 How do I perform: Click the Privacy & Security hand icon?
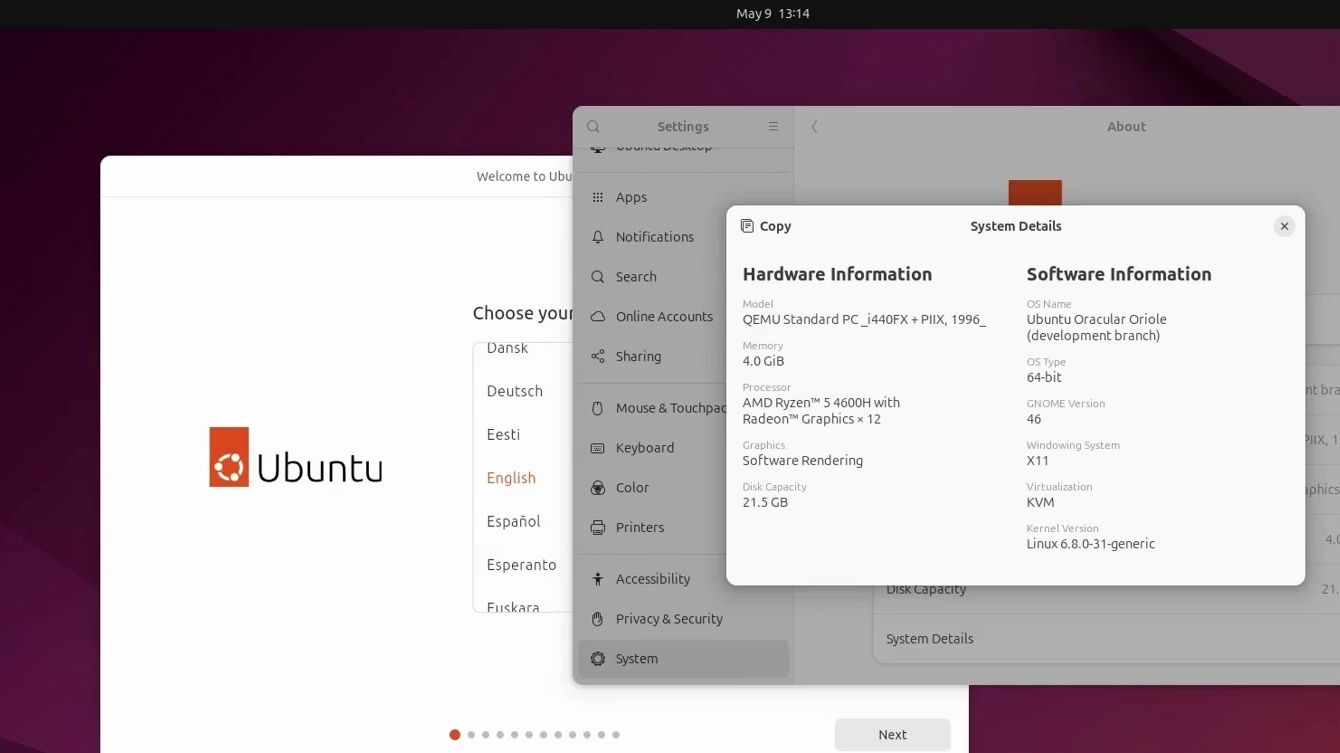(598, 619)
